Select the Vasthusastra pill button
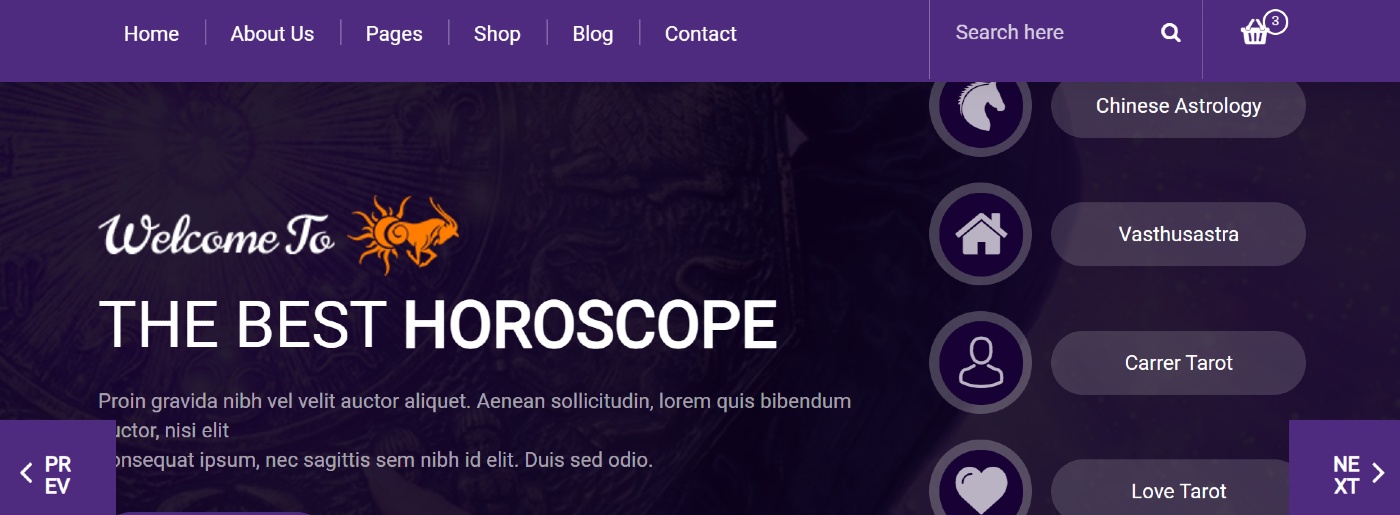The width and height of the screenshot is (1400, 515). 1178,234
